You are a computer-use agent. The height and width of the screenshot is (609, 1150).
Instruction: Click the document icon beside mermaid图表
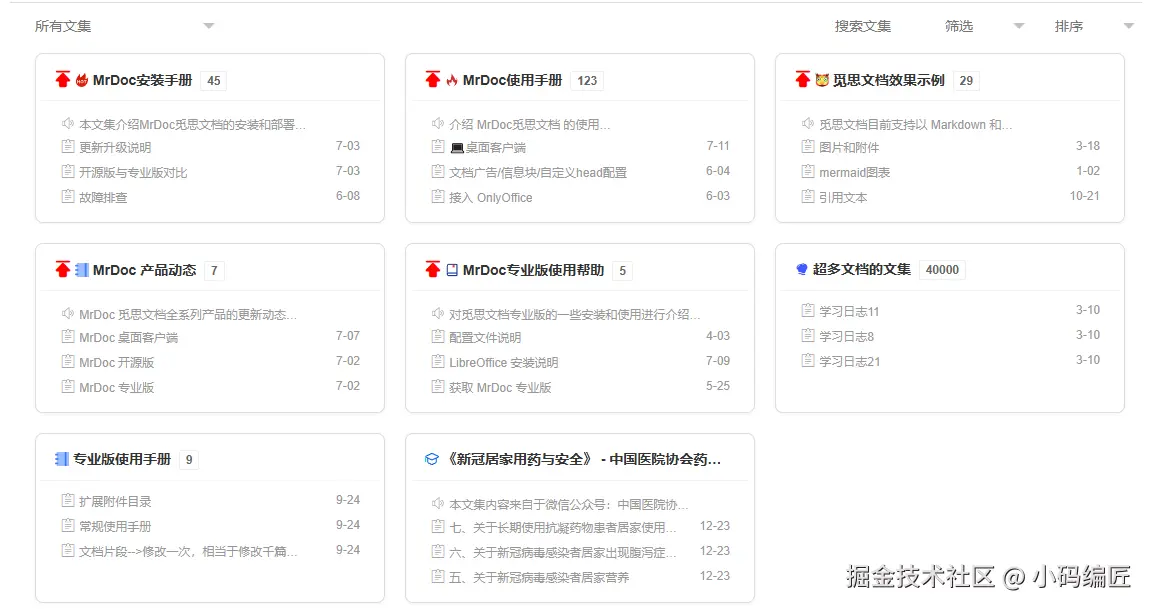(x=808, y=172)
